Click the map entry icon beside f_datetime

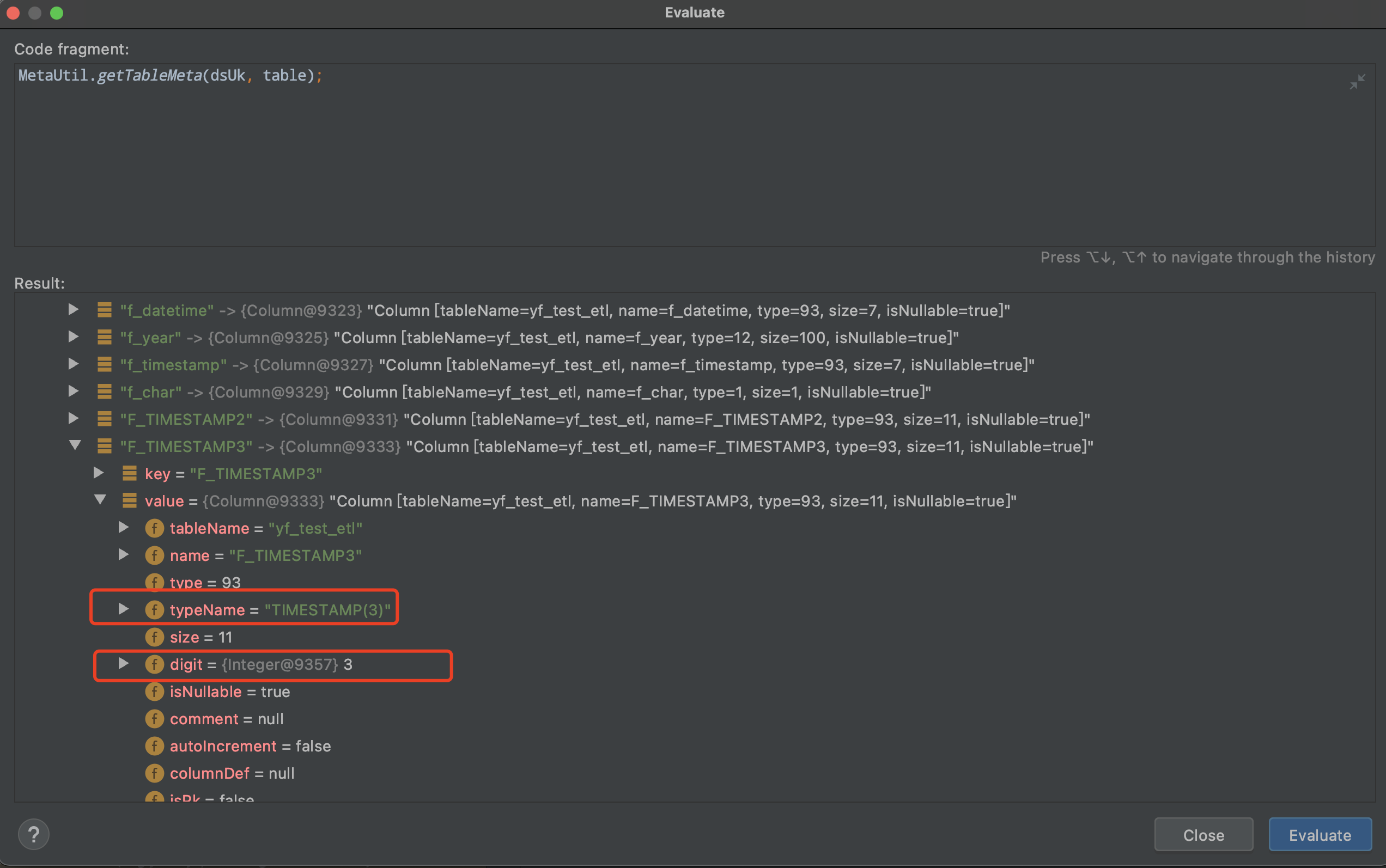click(x=104, y=310)
